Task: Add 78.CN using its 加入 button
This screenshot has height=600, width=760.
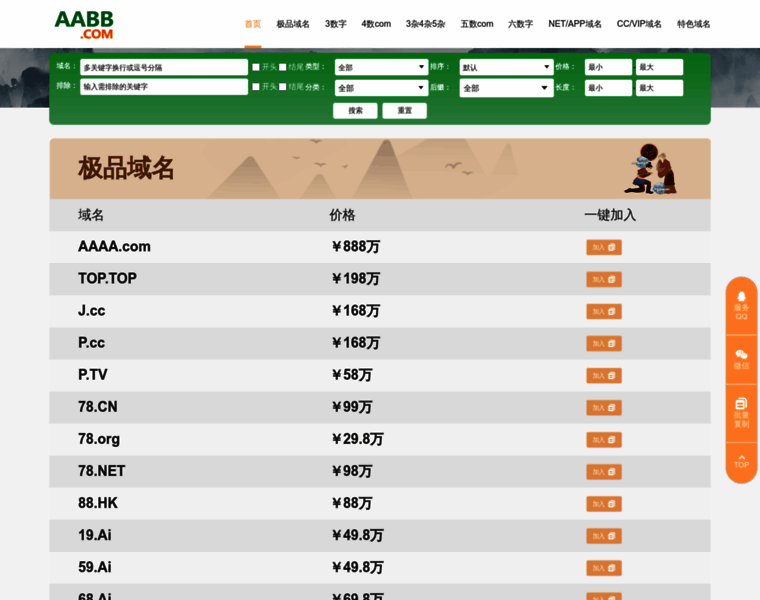Action: [x=603, y=407]
